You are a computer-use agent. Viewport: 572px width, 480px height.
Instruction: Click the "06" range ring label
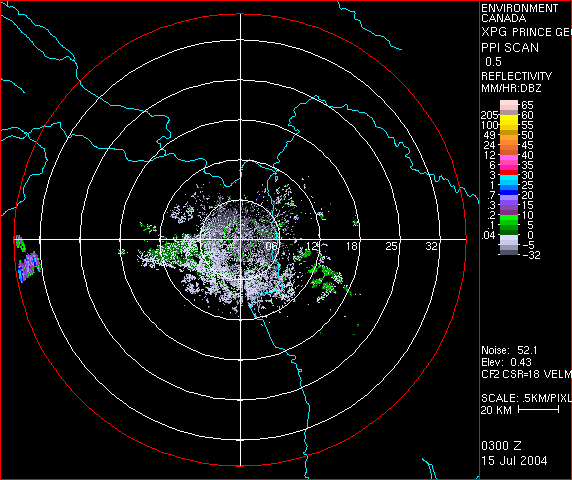click(272, 246)
